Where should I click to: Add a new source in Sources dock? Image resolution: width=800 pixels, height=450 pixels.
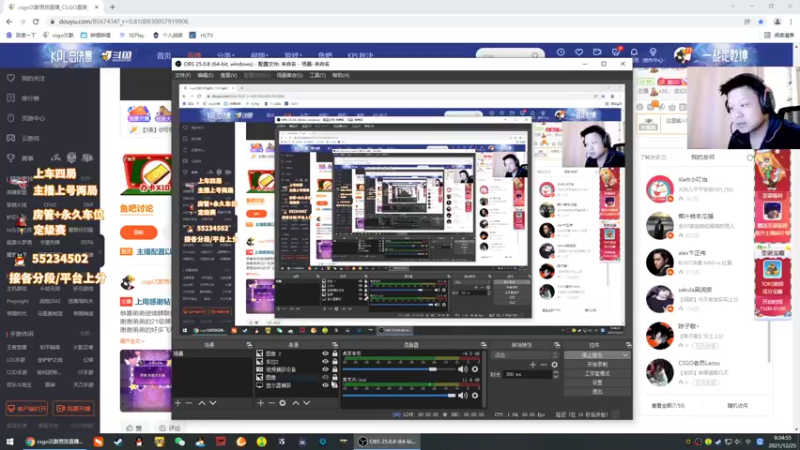(261, 403)
